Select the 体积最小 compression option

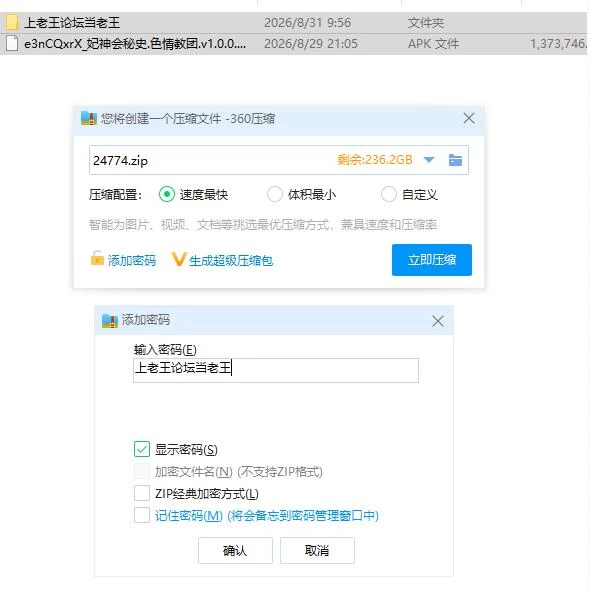point(275,194)
